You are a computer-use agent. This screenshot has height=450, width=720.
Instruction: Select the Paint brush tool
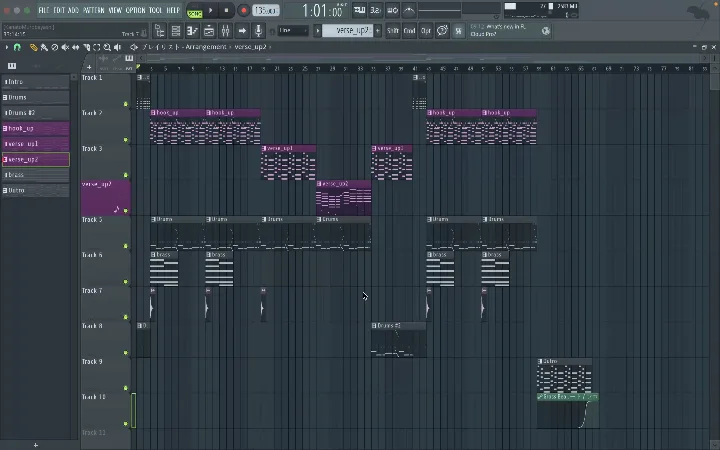[44, 47]
